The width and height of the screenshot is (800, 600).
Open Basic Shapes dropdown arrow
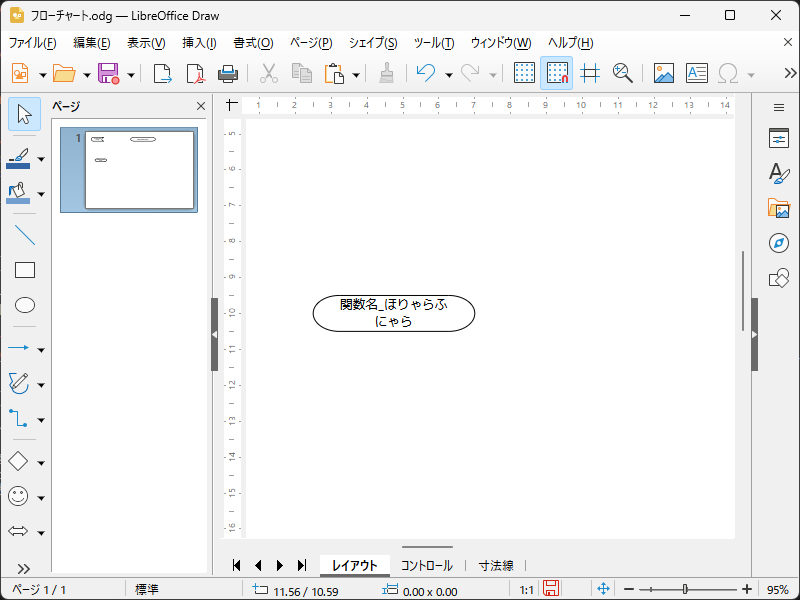(x=41, y=463)
